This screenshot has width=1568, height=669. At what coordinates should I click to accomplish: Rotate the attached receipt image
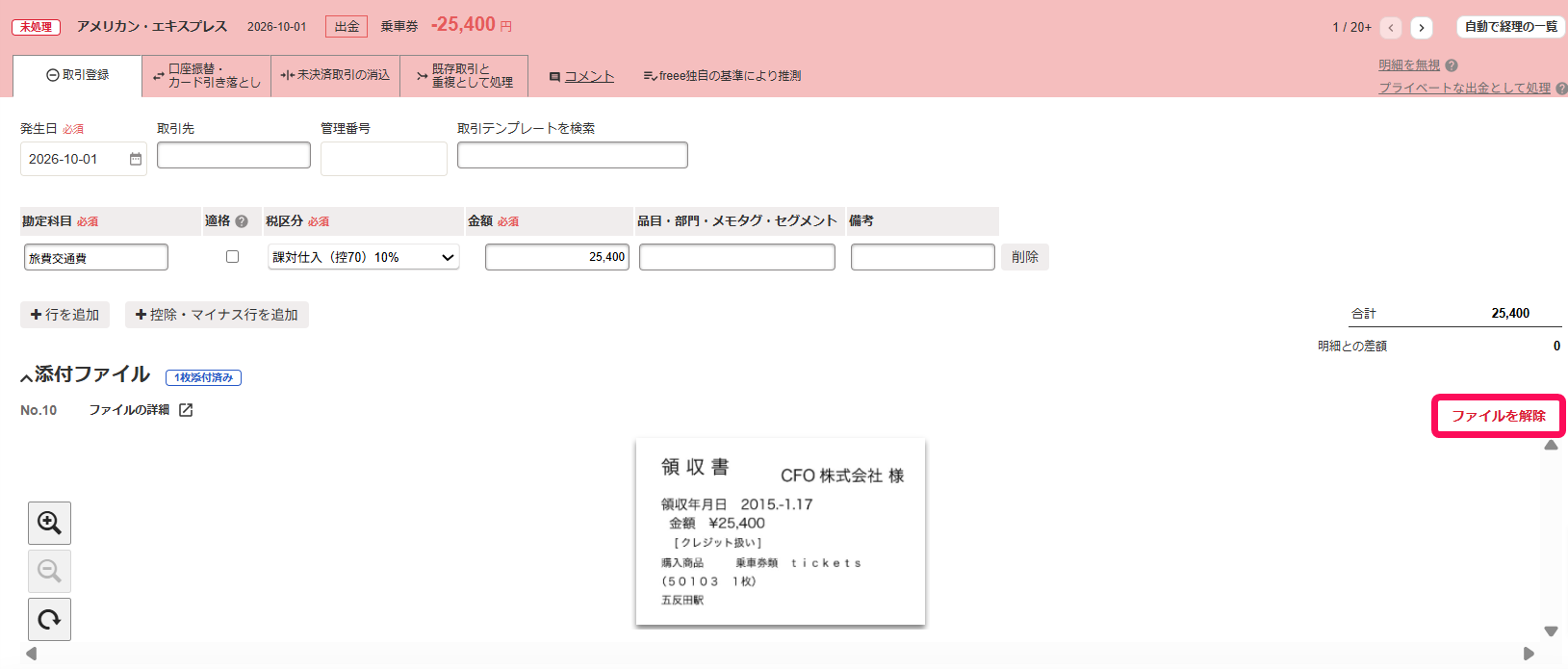click(49, 619)
